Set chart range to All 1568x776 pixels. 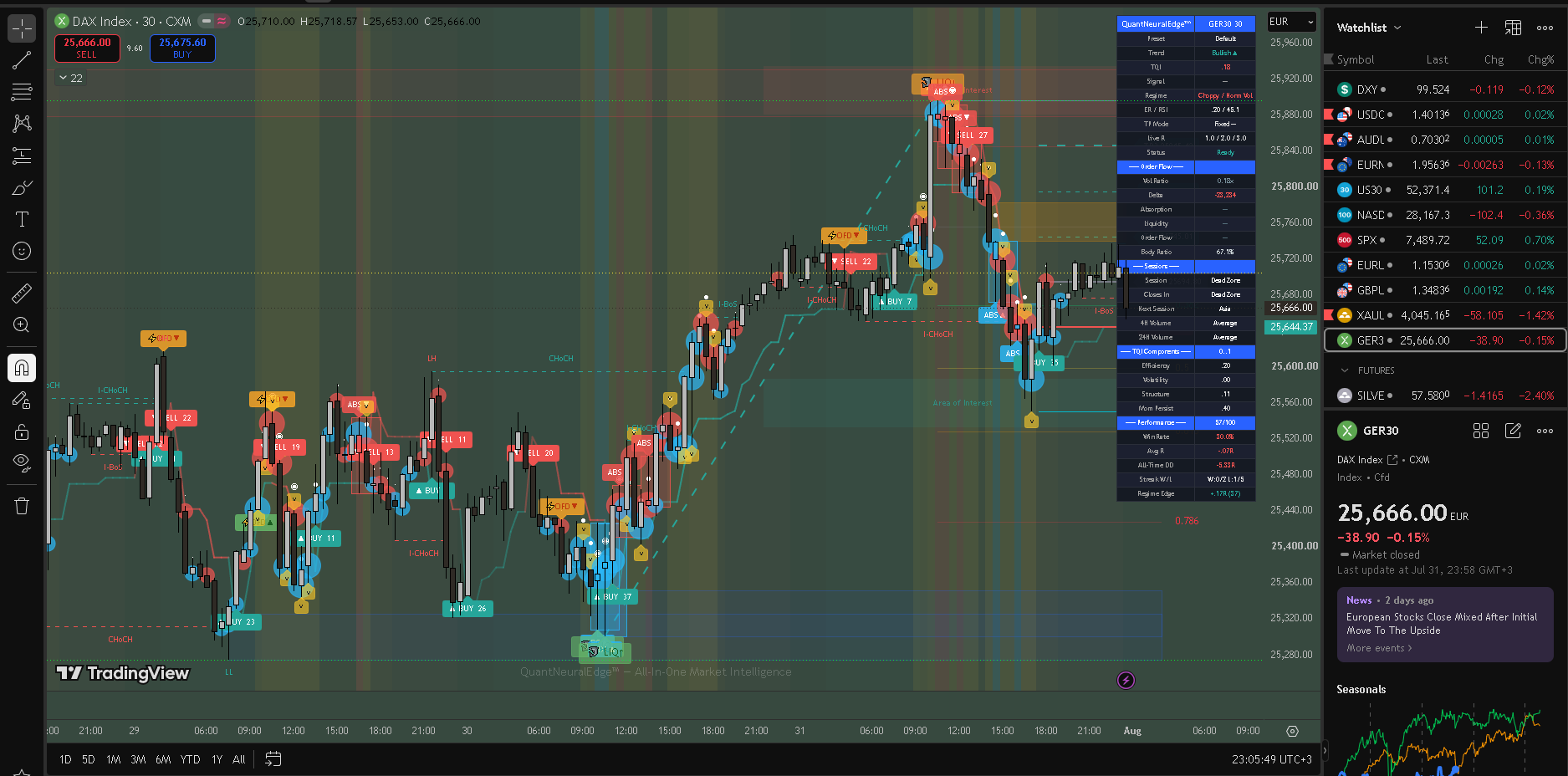point(239,759)
